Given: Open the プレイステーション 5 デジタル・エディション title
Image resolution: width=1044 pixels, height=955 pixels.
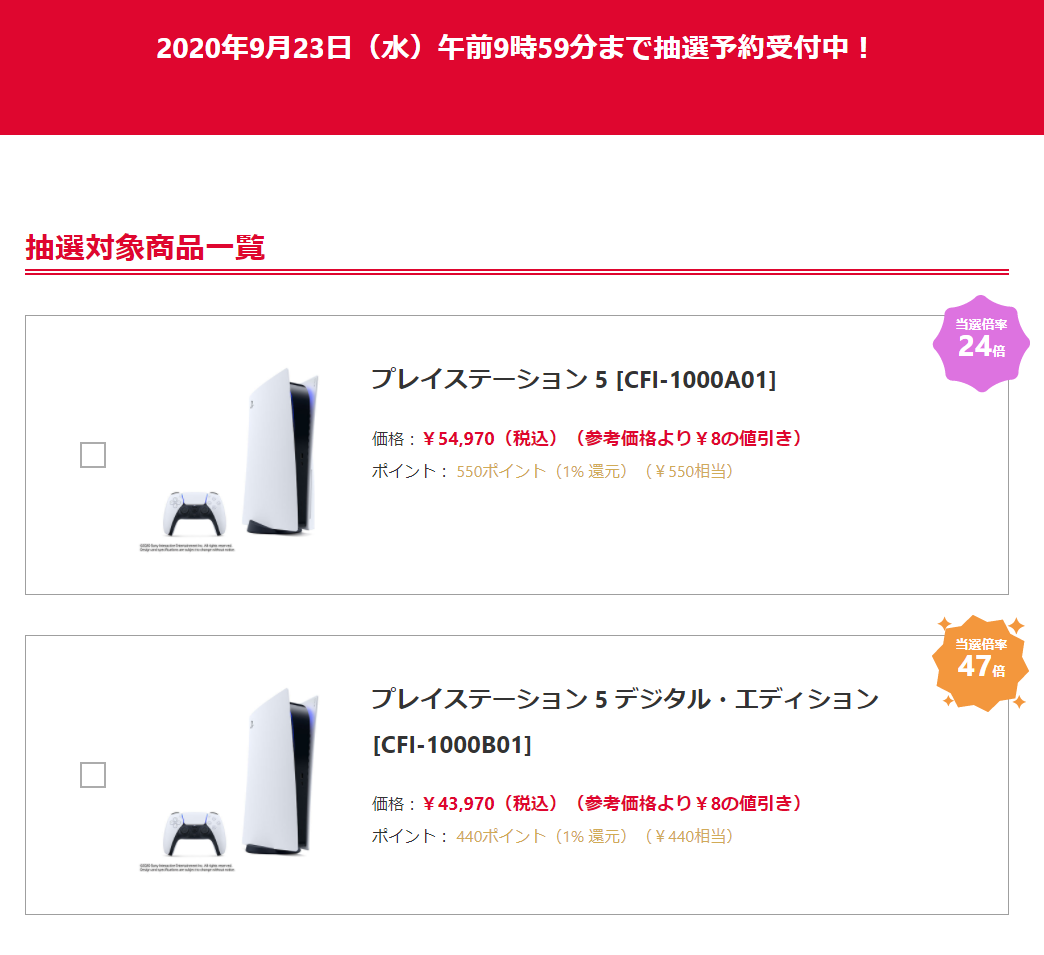Looking at the screenshot, I should click(x=625, y=699).
